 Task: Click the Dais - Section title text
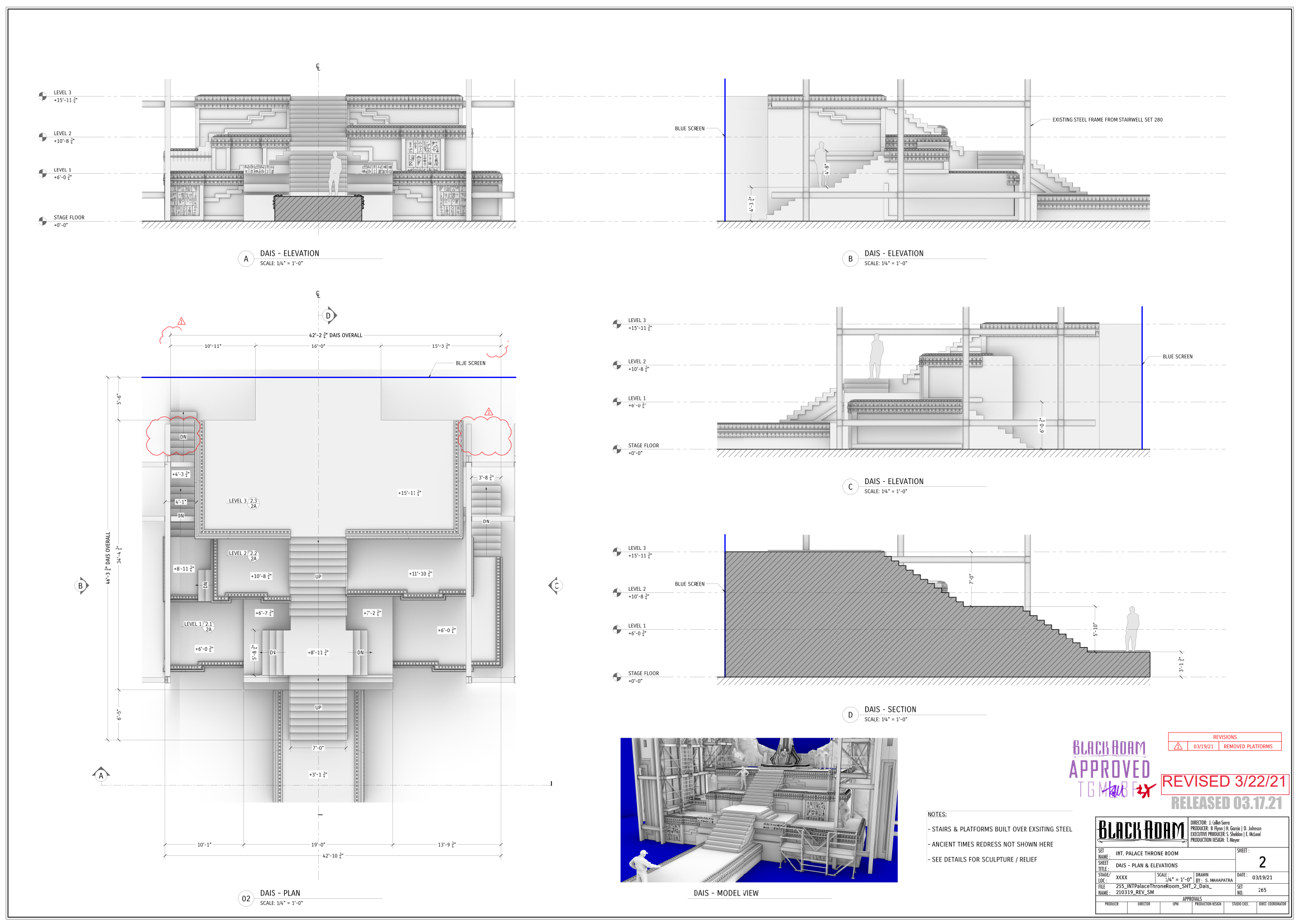coord(890,710)
